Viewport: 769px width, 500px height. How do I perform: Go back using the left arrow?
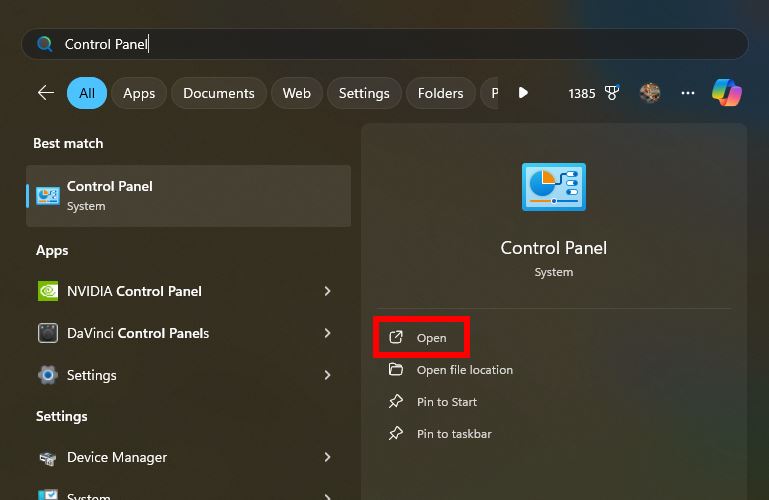pyautogui.click(x=46, y=93)
